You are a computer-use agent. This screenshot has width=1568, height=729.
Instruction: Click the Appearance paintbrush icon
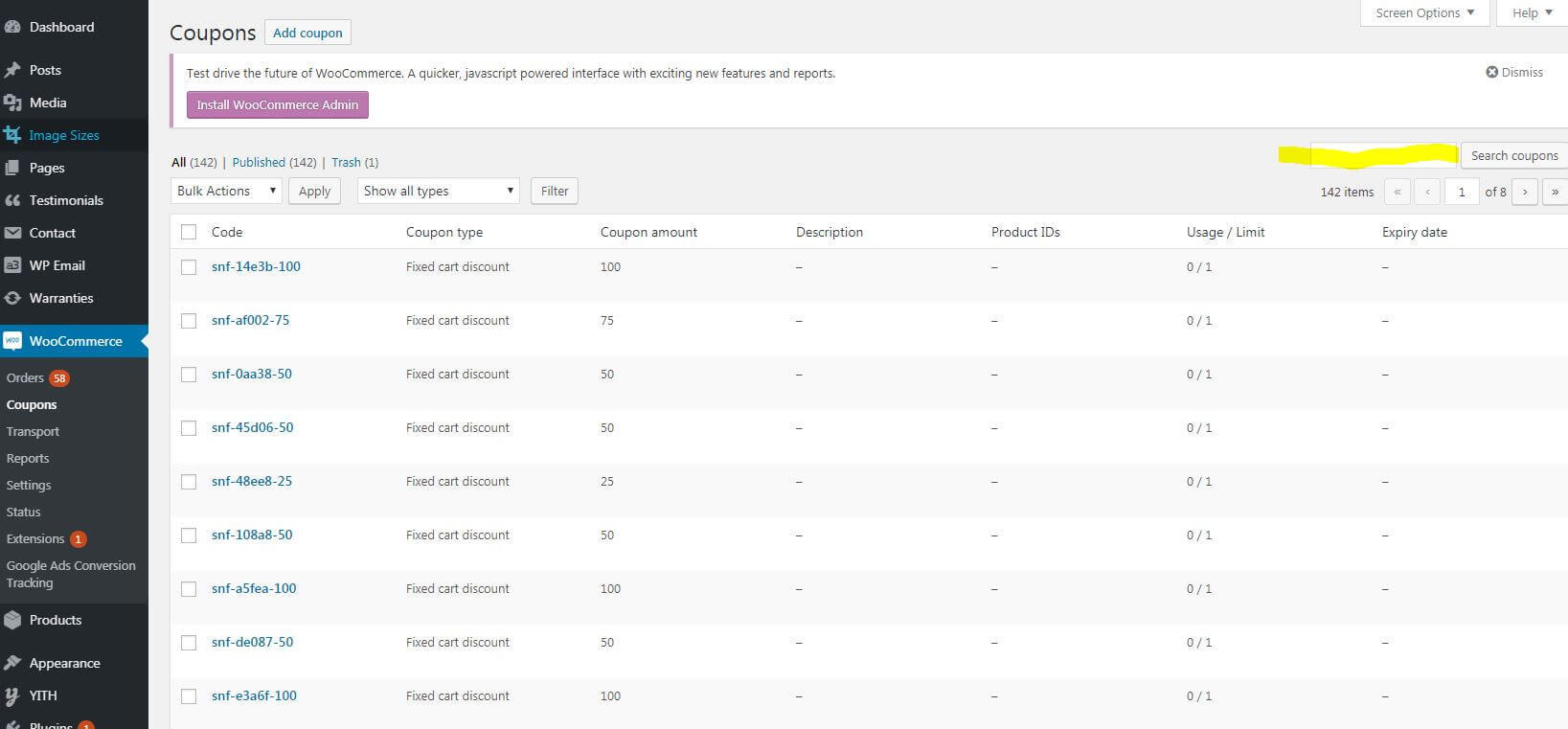click(12, 663)
